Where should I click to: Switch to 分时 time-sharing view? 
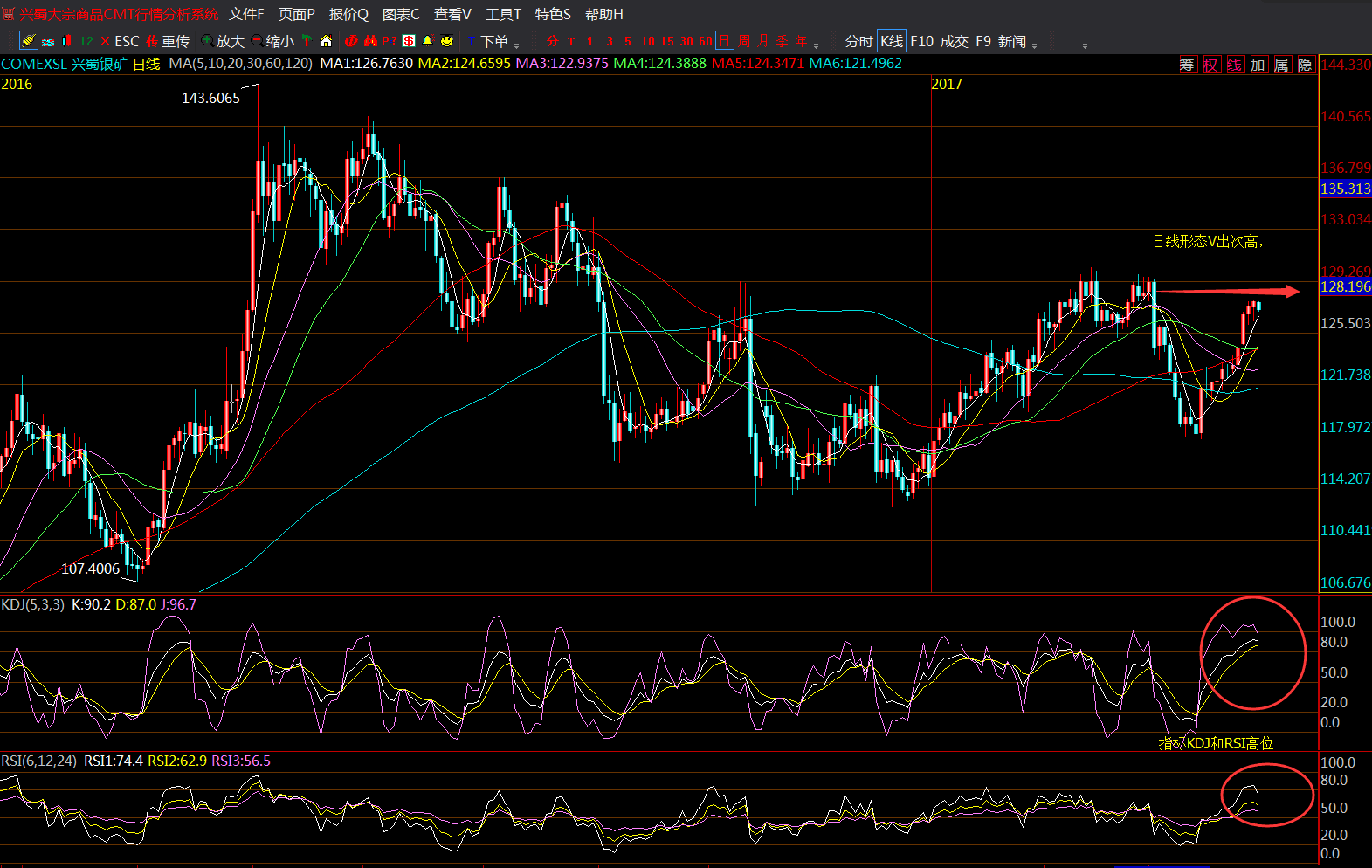click(x=858, y=41)
